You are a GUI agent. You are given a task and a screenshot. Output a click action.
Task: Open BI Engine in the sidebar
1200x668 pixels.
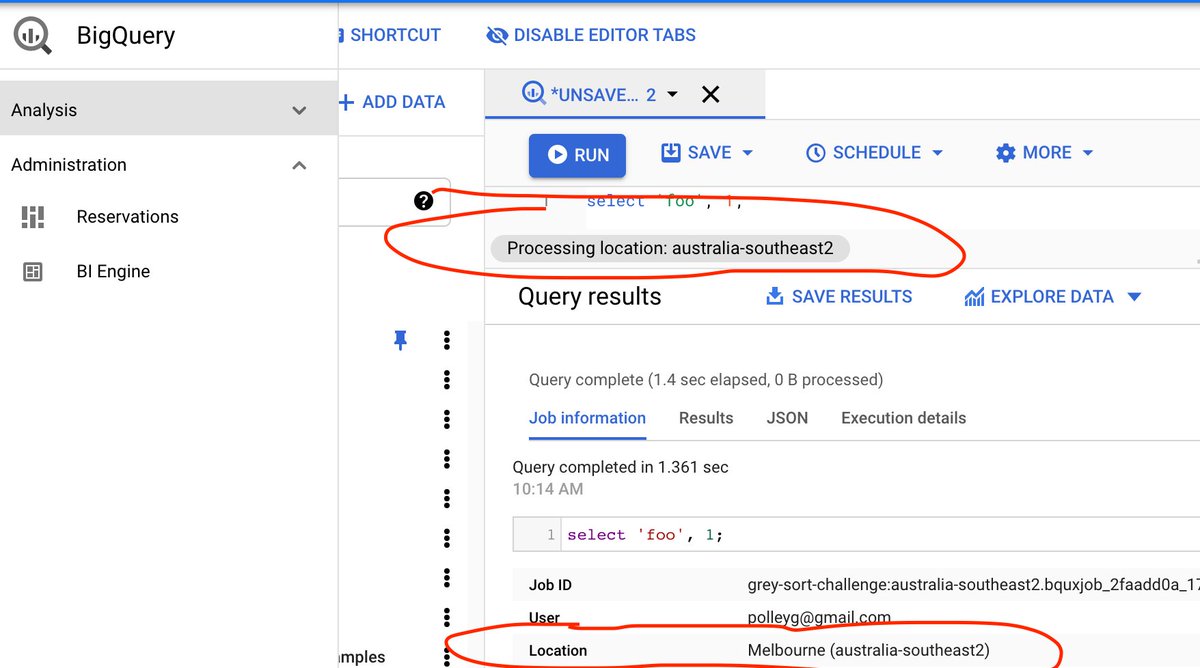pos(113,272)
